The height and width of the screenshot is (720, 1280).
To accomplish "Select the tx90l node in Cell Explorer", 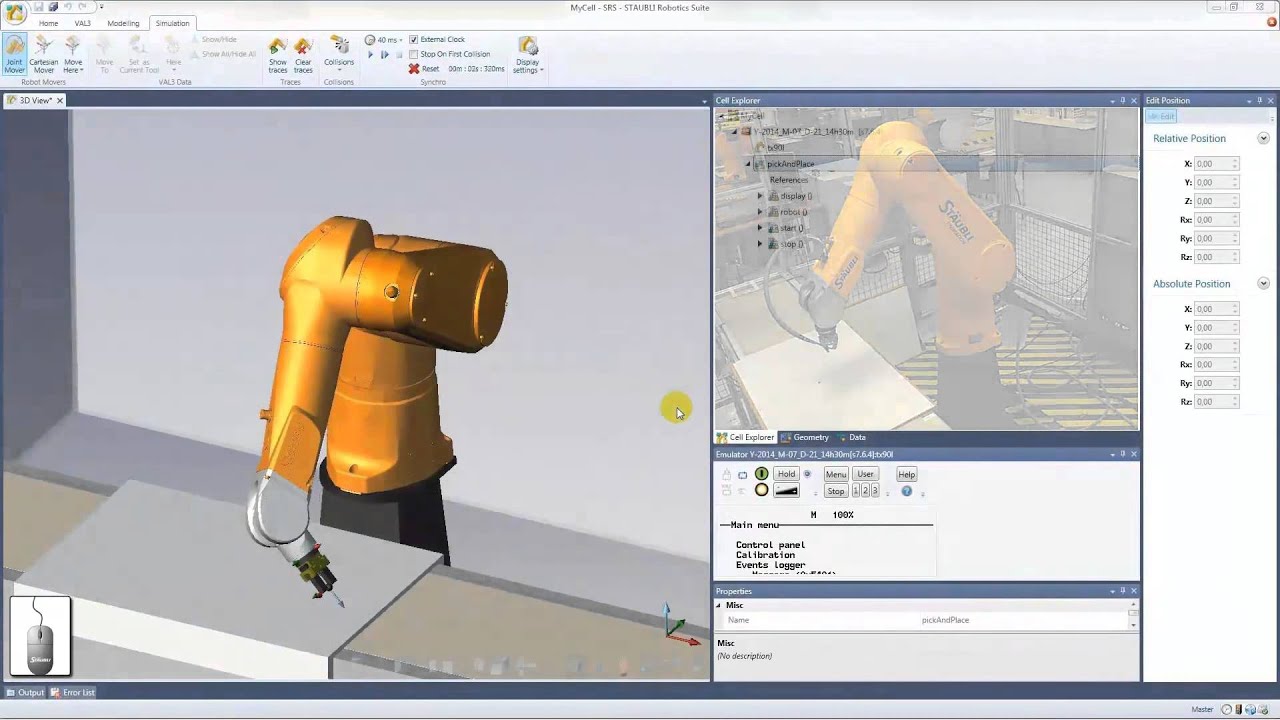I will (x=775, y=147).
